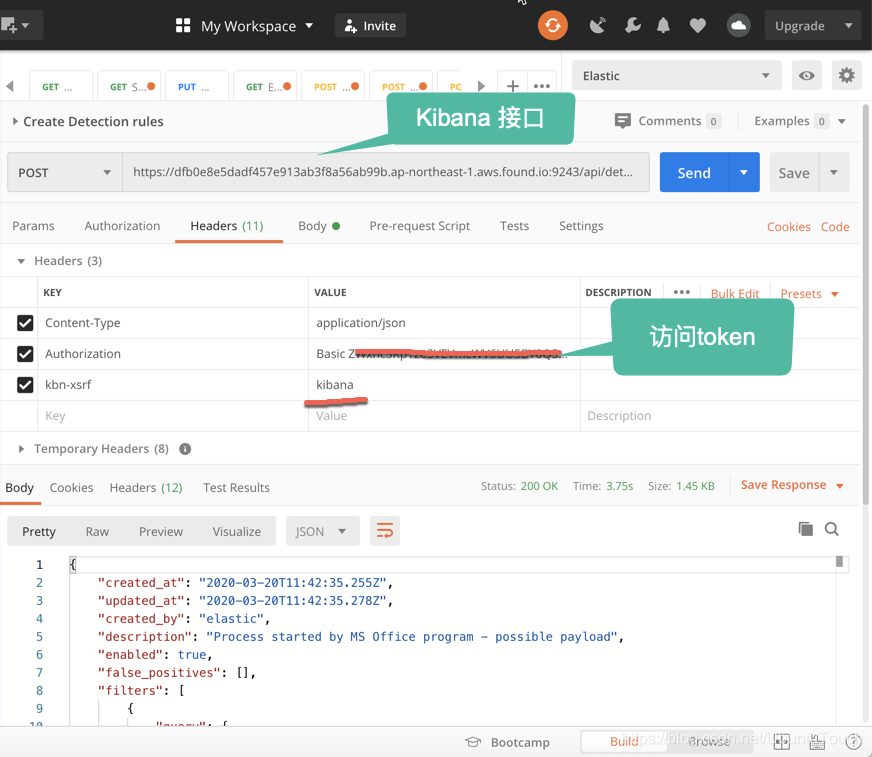Open the response Cookies tab
872x757 pixels.
pos(71,488)
